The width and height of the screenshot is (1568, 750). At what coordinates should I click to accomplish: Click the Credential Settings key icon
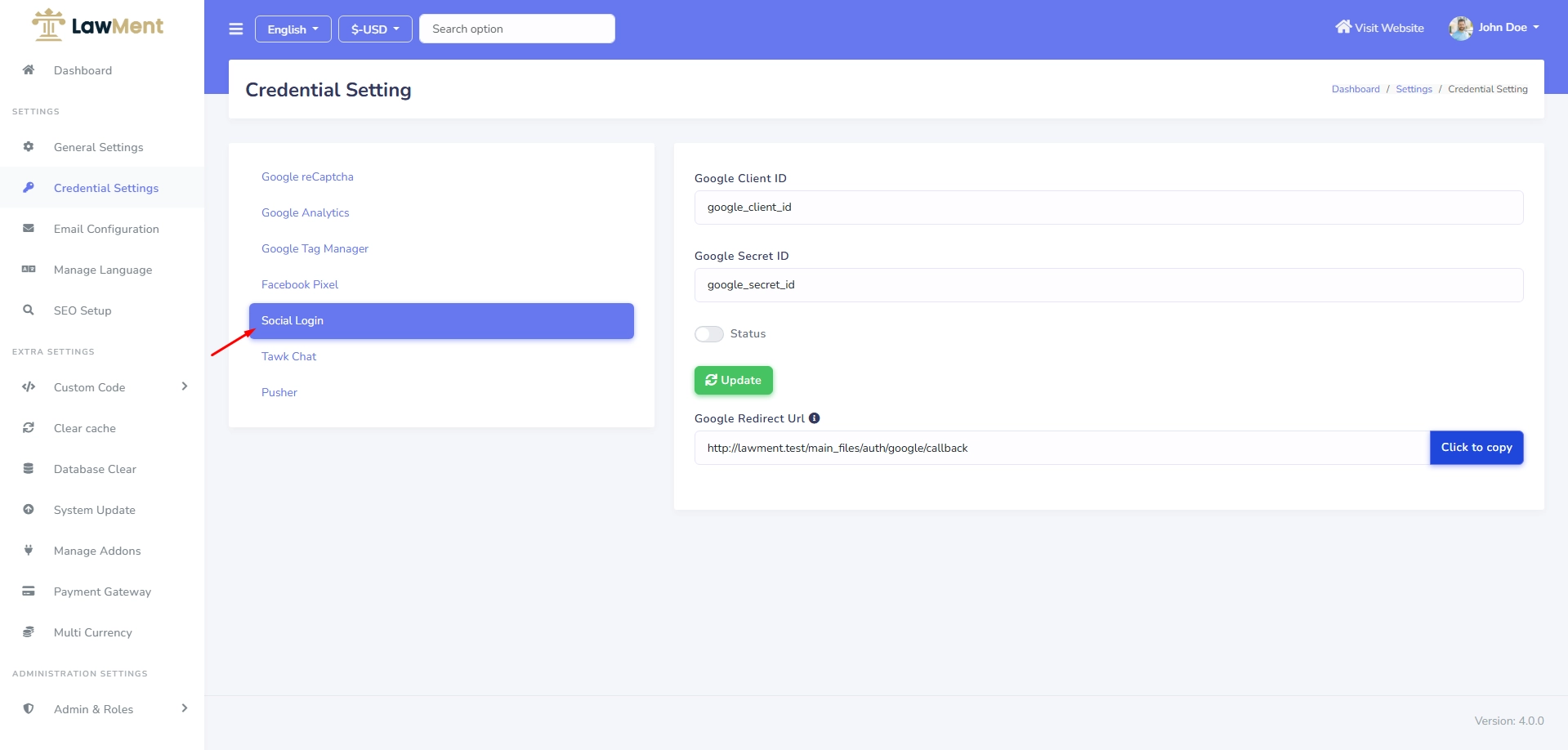[x=29, y=187]
